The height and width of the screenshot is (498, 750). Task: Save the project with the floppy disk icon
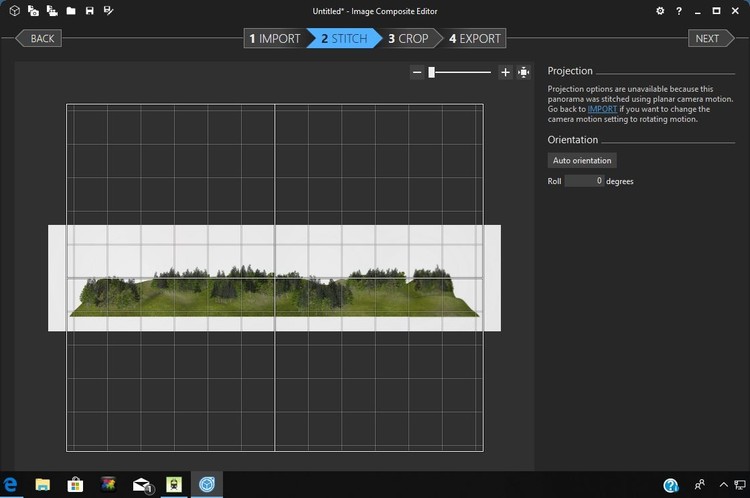(x=89, y=11)
